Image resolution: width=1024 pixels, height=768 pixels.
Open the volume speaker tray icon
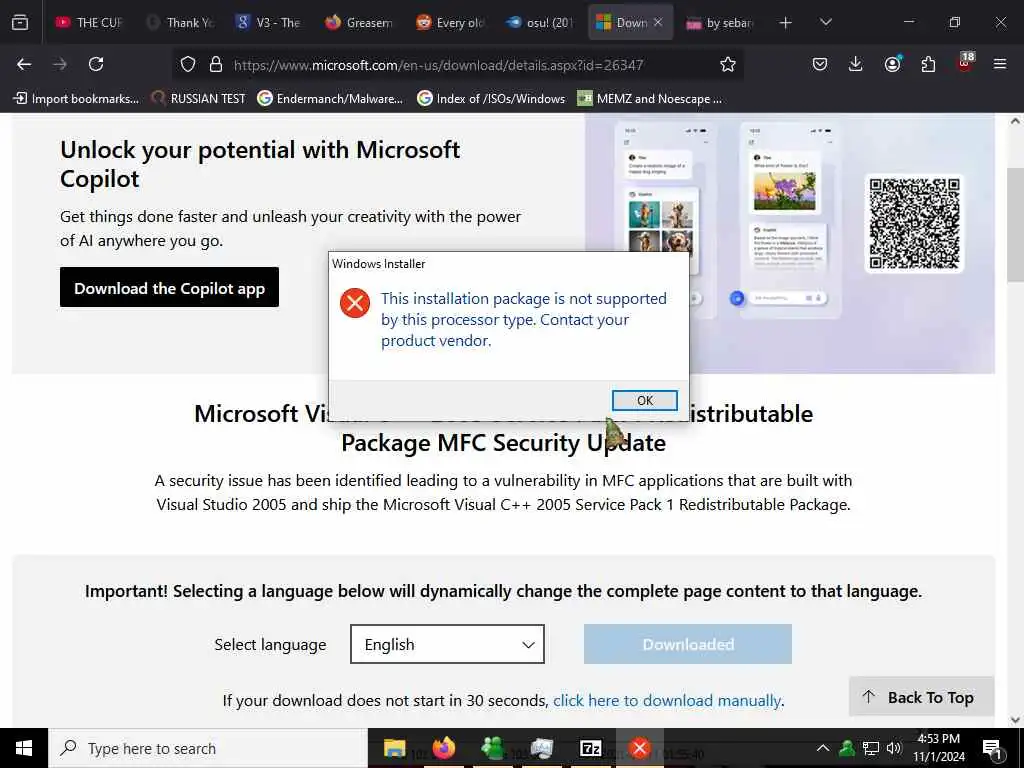point(894,748)
